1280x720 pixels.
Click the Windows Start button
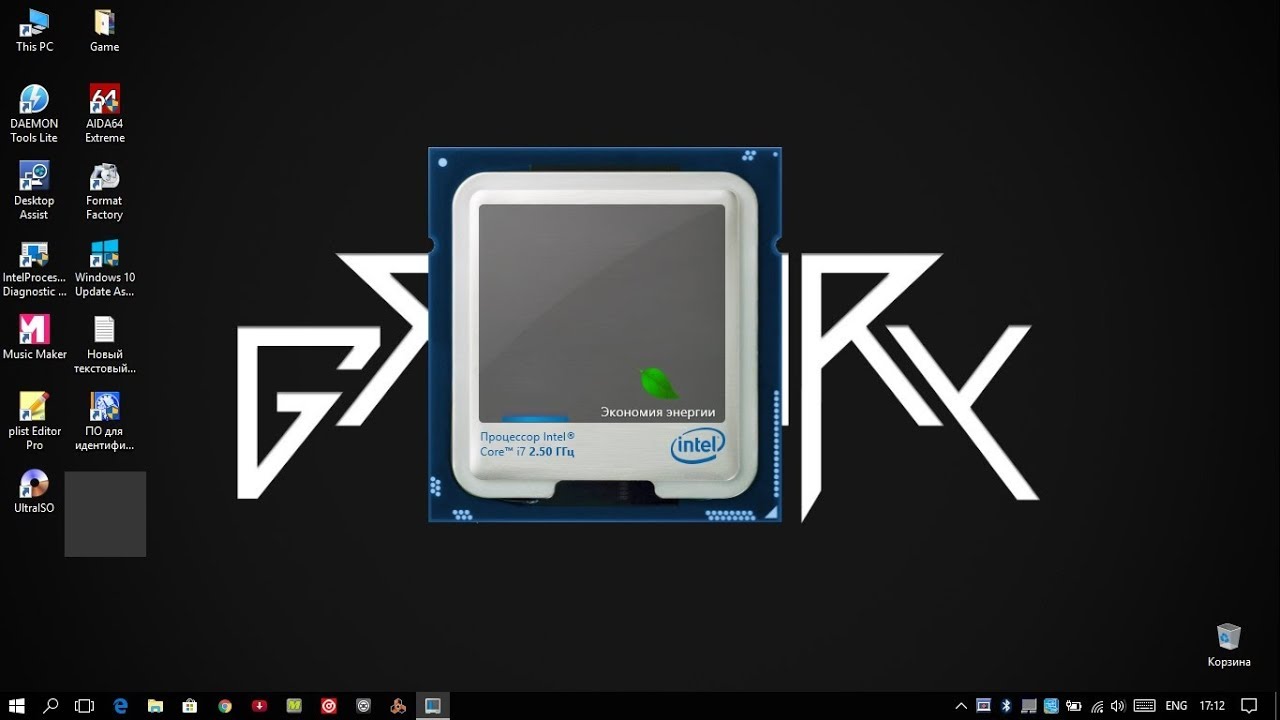[x=17, y=706]
